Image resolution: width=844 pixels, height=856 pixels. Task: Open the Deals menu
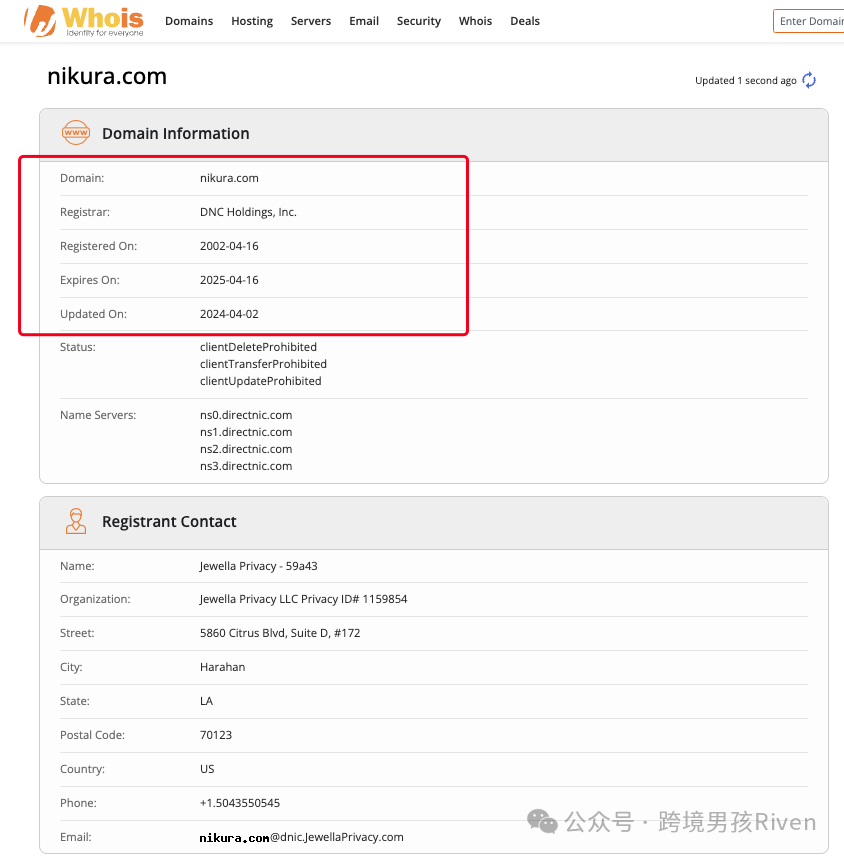[525, 21]
